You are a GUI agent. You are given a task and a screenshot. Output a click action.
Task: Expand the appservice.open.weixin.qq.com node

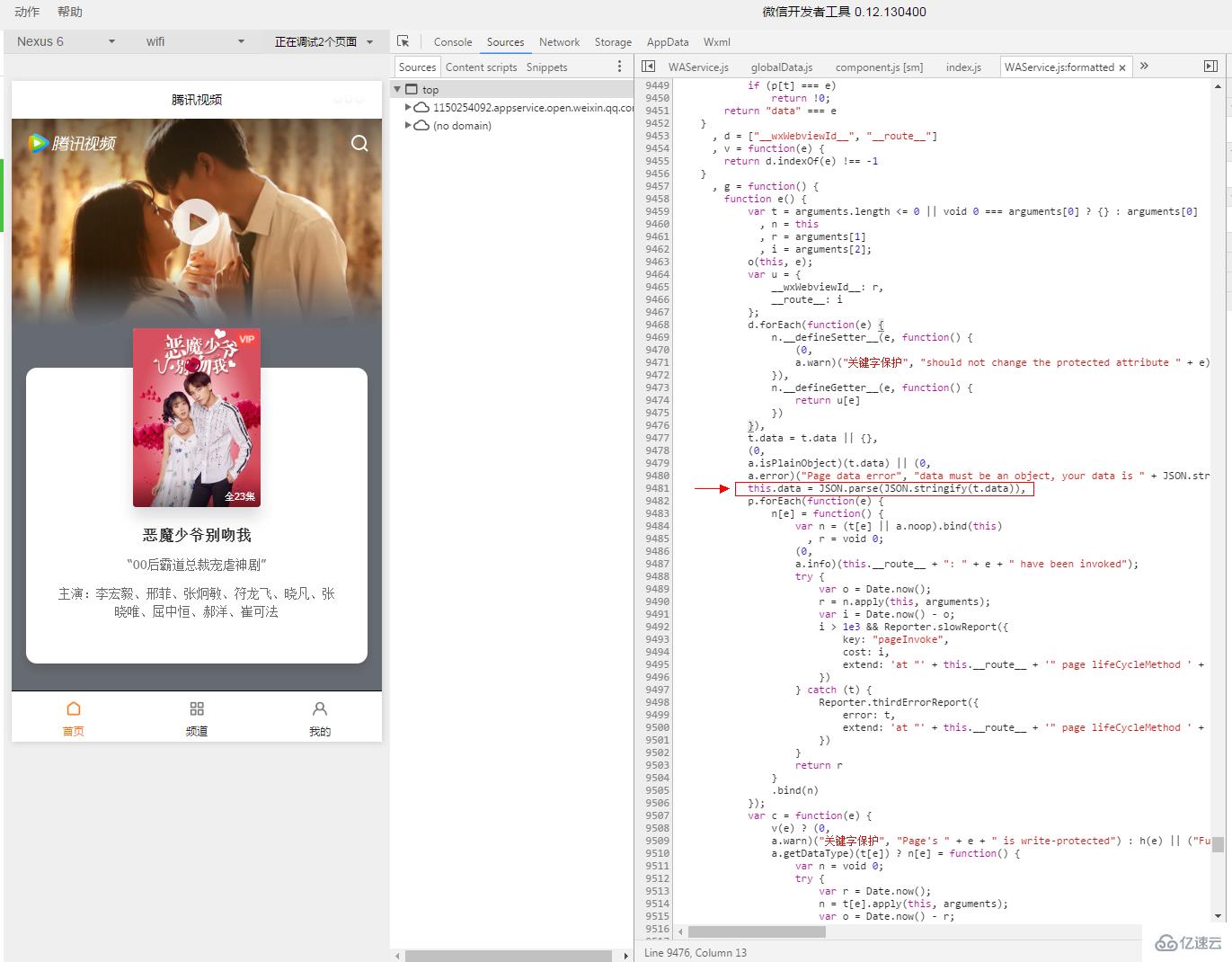pos(408,108)
